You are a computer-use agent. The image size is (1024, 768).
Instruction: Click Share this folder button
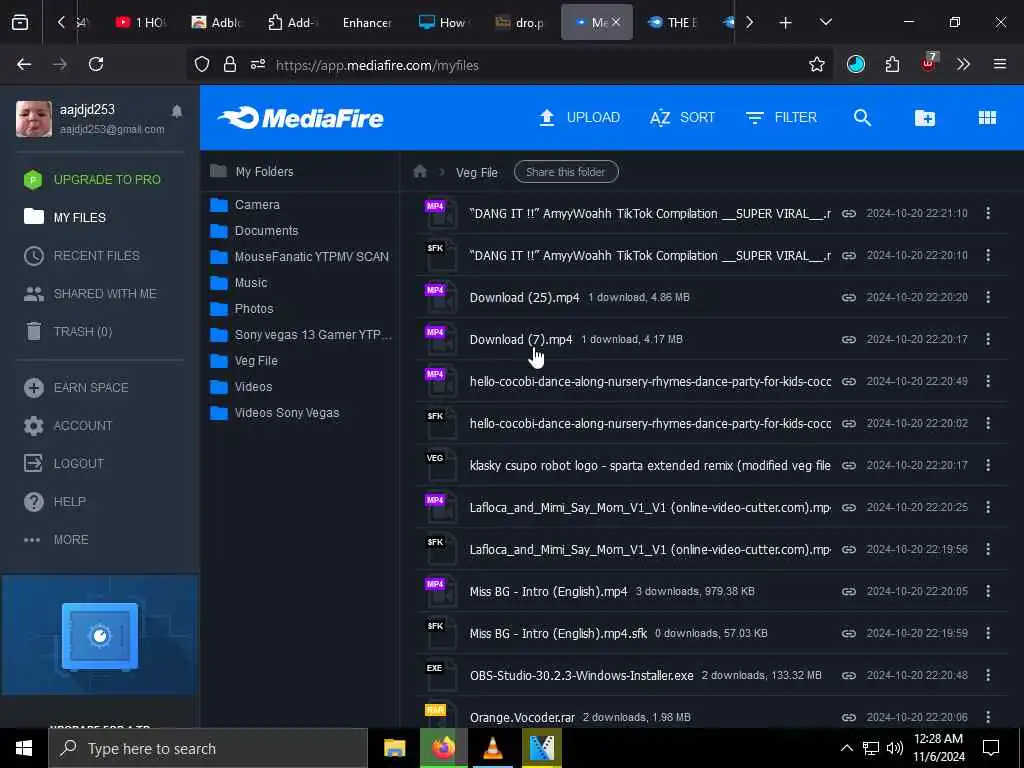pos(566,172)
